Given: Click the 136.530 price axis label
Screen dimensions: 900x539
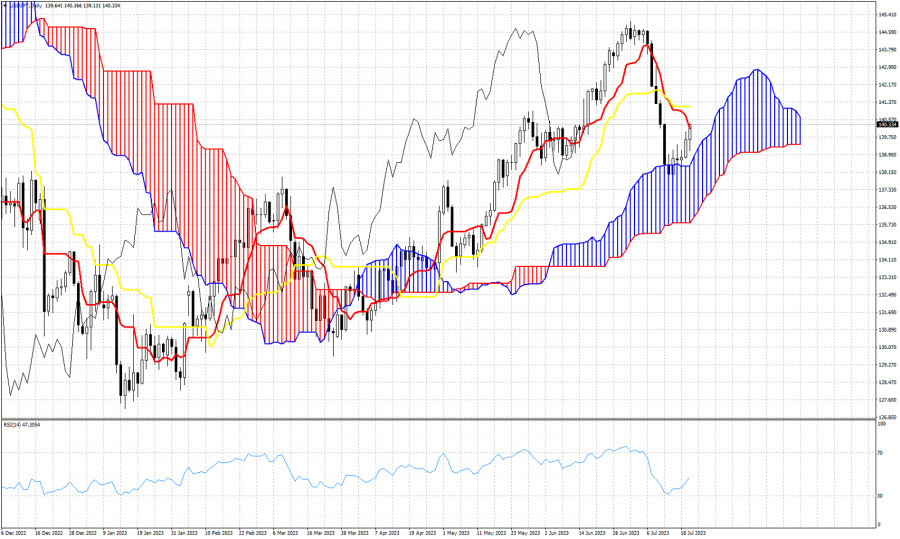Looking at the screenshot, I should [x=887, y=207].
